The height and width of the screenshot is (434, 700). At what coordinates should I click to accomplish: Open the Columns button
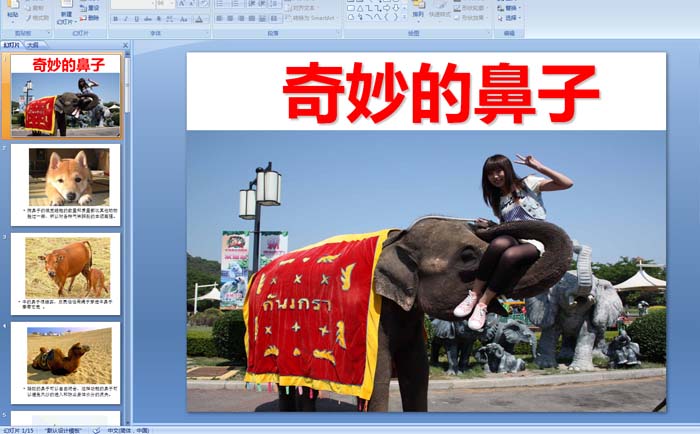coord(275,19)
